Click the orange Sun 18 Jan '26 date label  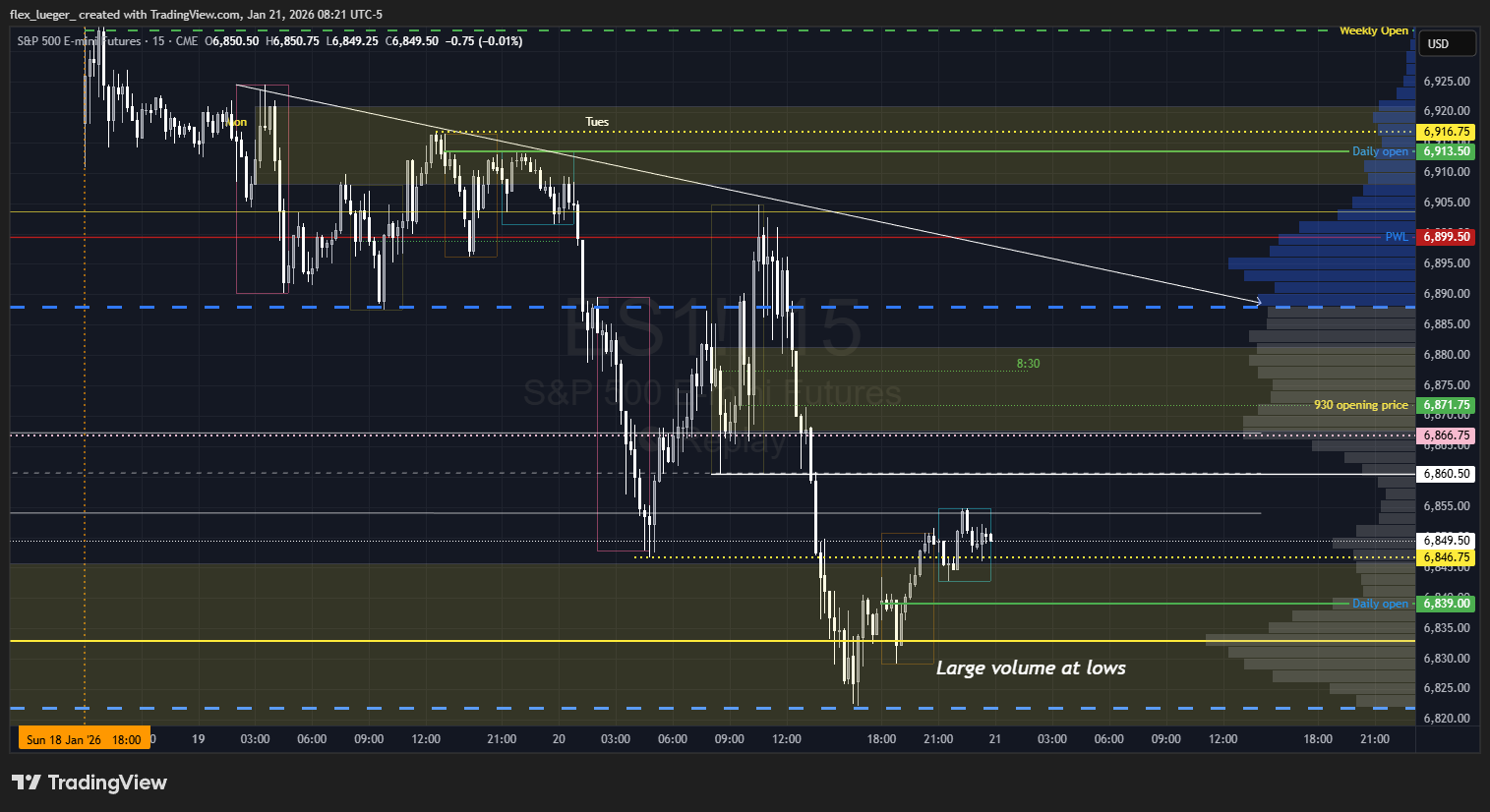84,739
